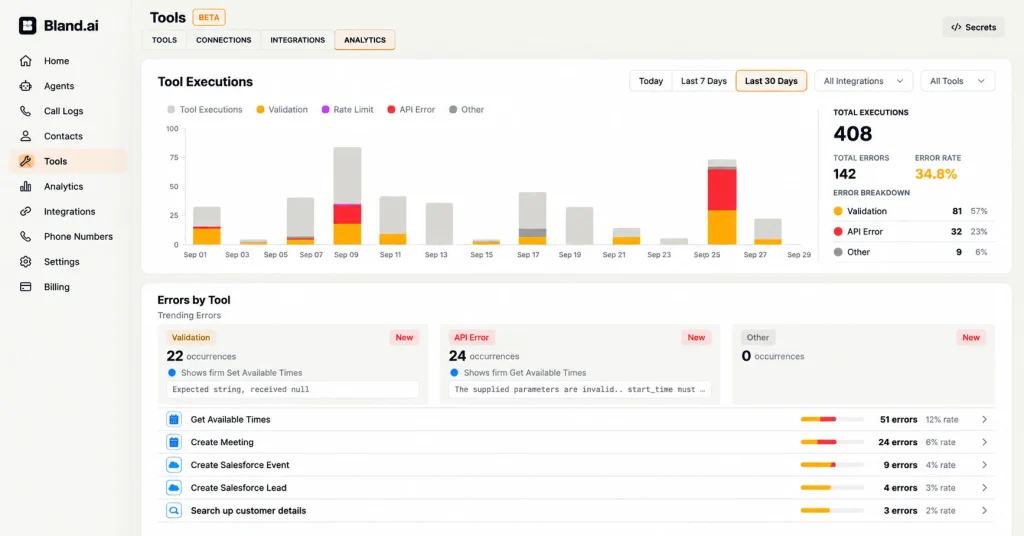Screen dimensions: 1024x536
Task: Click the Phone Numbers handset icon
Action: tap(25, 236)
